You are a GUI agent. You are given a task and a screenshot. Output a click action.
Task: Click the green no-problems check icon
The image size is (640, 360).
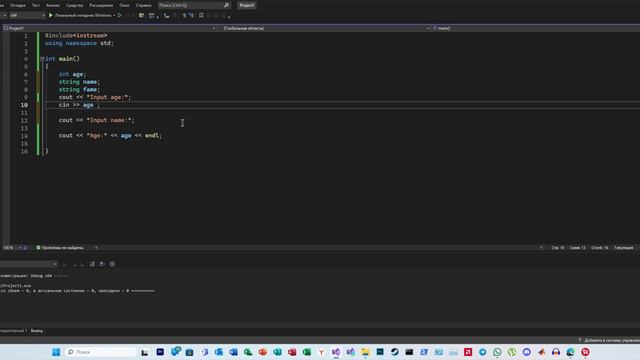(38, 247)
